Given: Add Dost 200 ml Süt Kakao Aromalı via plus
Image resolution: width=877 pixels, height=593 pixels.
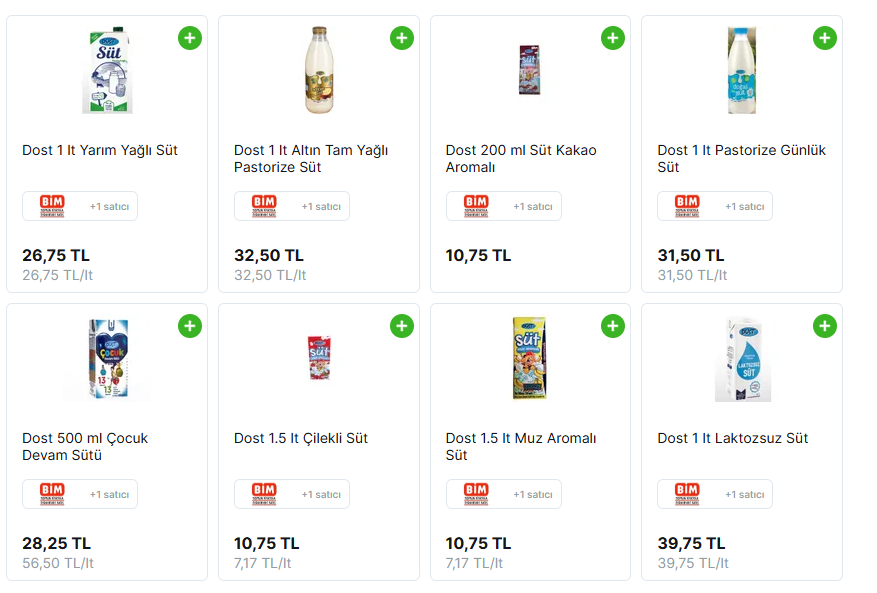Looking at the screenshot, I should click(613, 38).
